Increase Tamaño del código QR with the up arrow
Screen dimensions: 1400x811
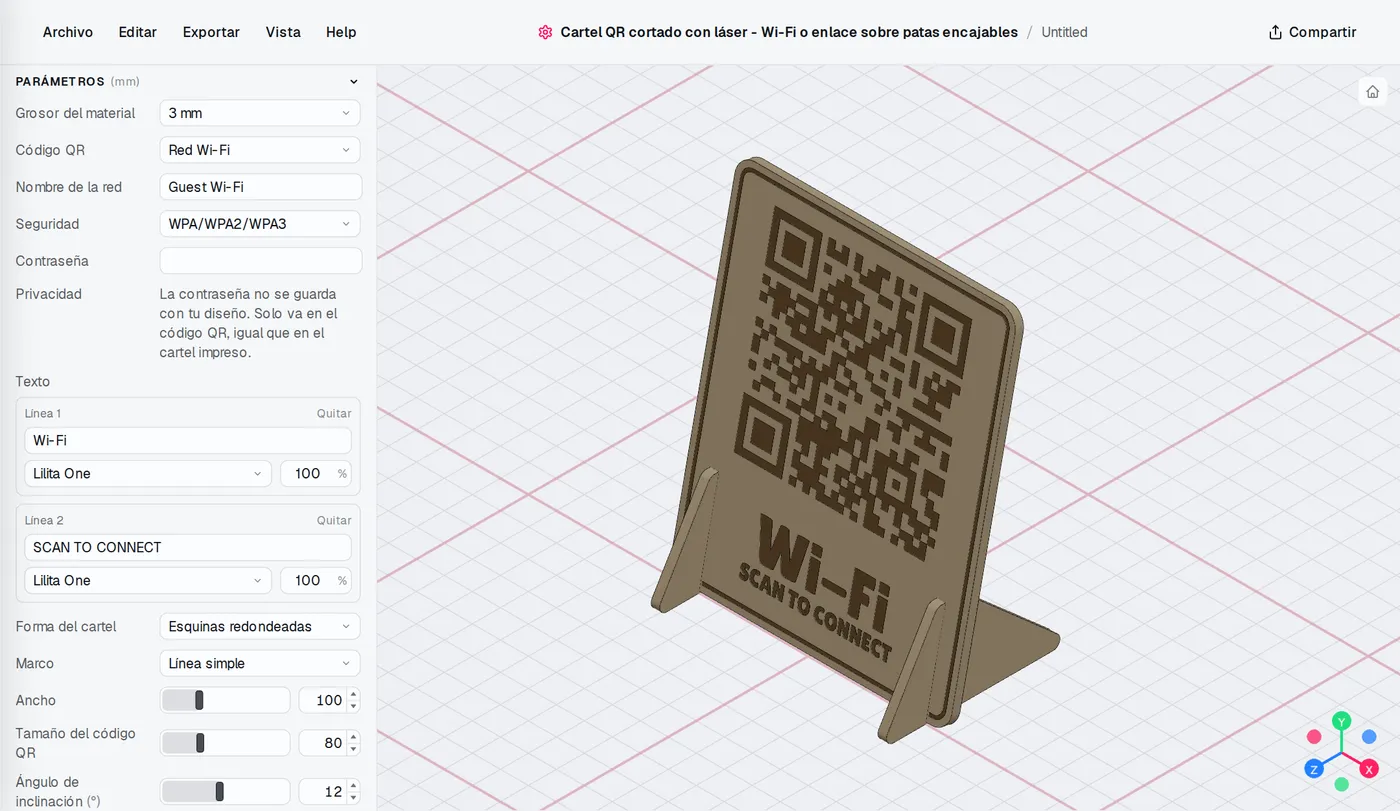tap(354, 737)
